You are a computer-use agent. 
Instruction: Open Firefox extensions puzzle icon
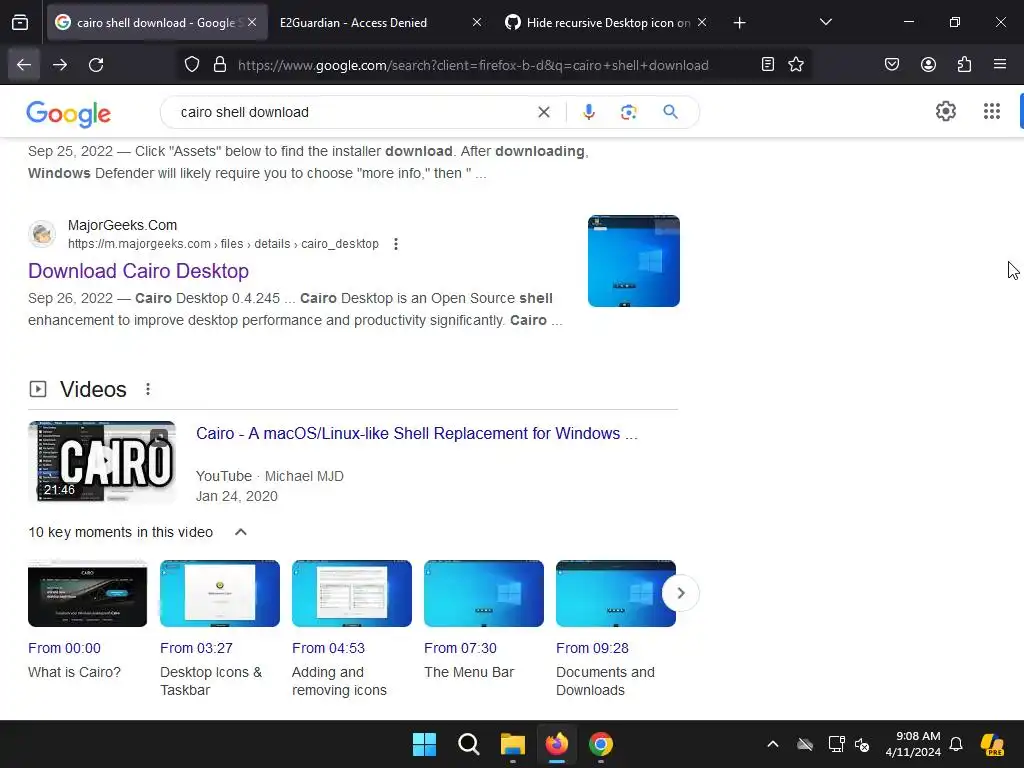point(964,65)
